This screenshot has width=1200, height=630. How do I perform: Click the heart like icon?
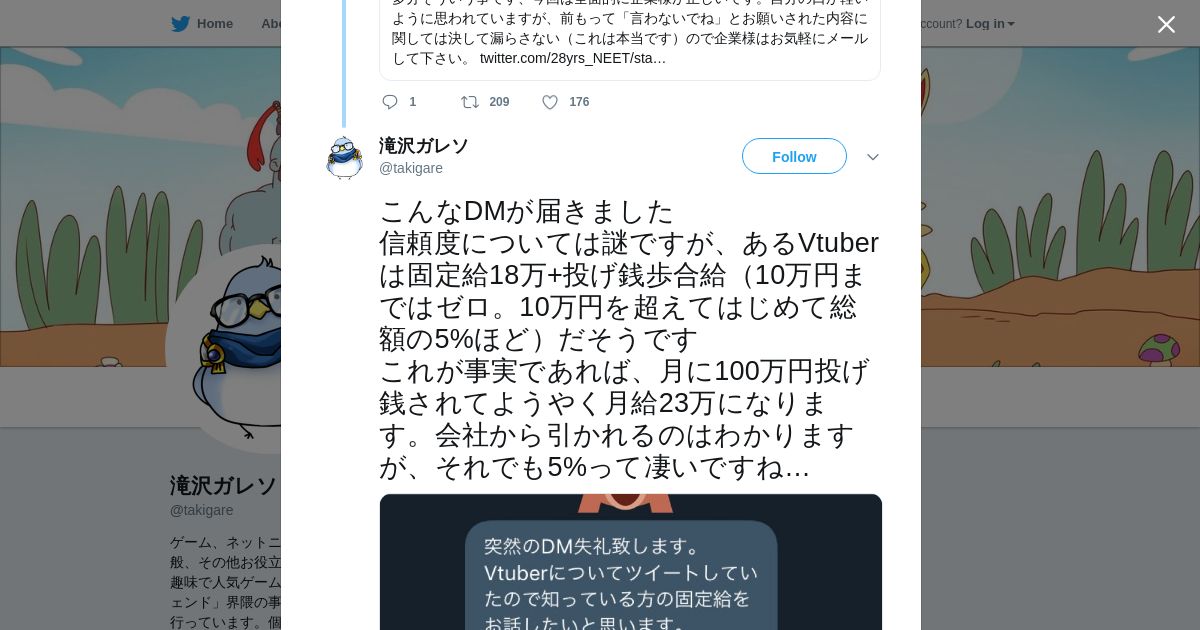click(550, 102)
